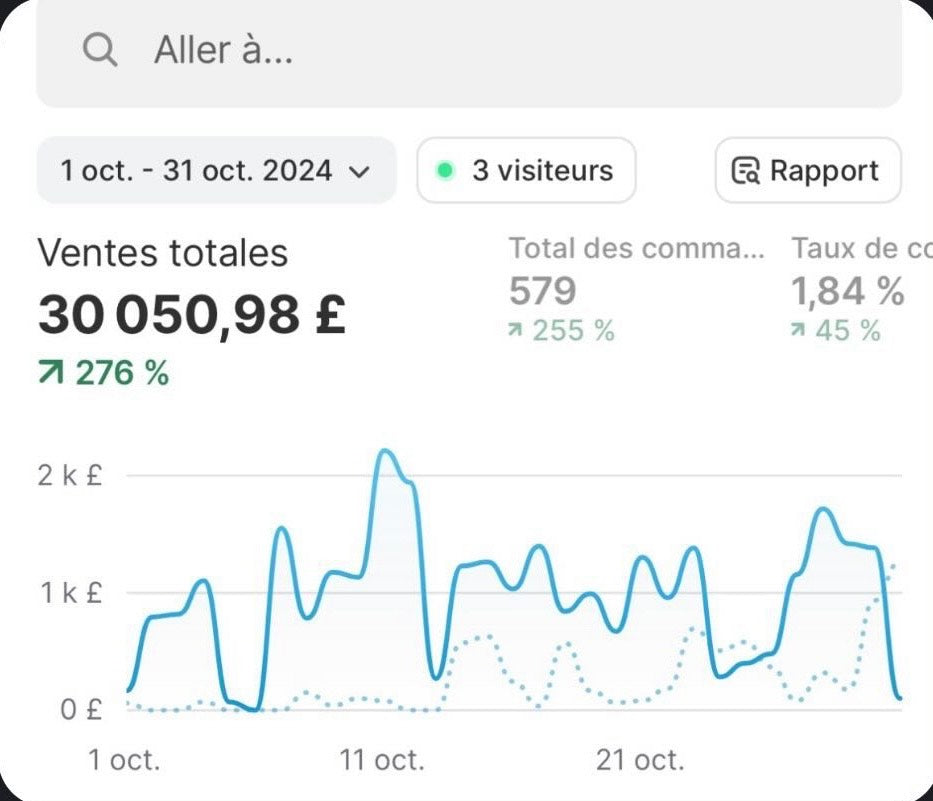The width and height of the screenshot is (933, 801).
Task: Switch to the Taux de conversion metric
Action: tap(862, 248)
